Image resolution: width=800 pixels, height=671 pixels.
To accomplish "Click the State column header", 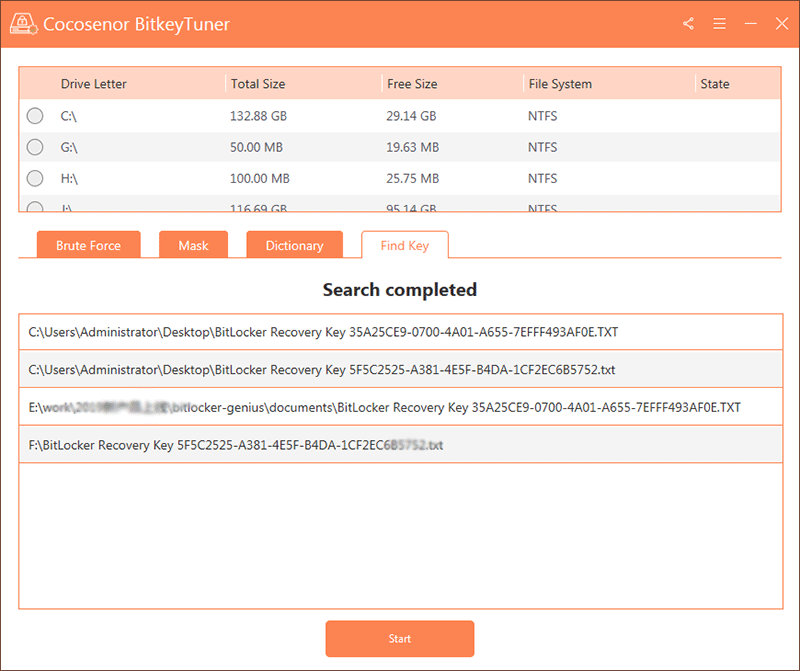I will 715,84.
